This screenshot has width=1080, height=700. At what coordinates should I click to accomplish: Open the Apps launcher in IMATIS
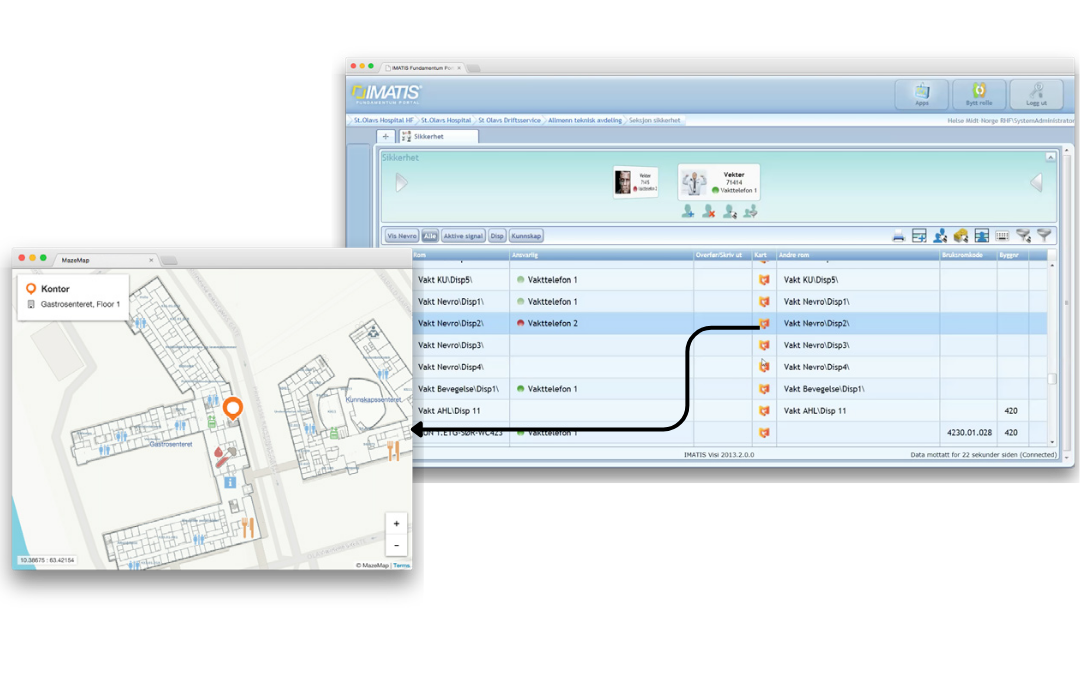(921, 94)
